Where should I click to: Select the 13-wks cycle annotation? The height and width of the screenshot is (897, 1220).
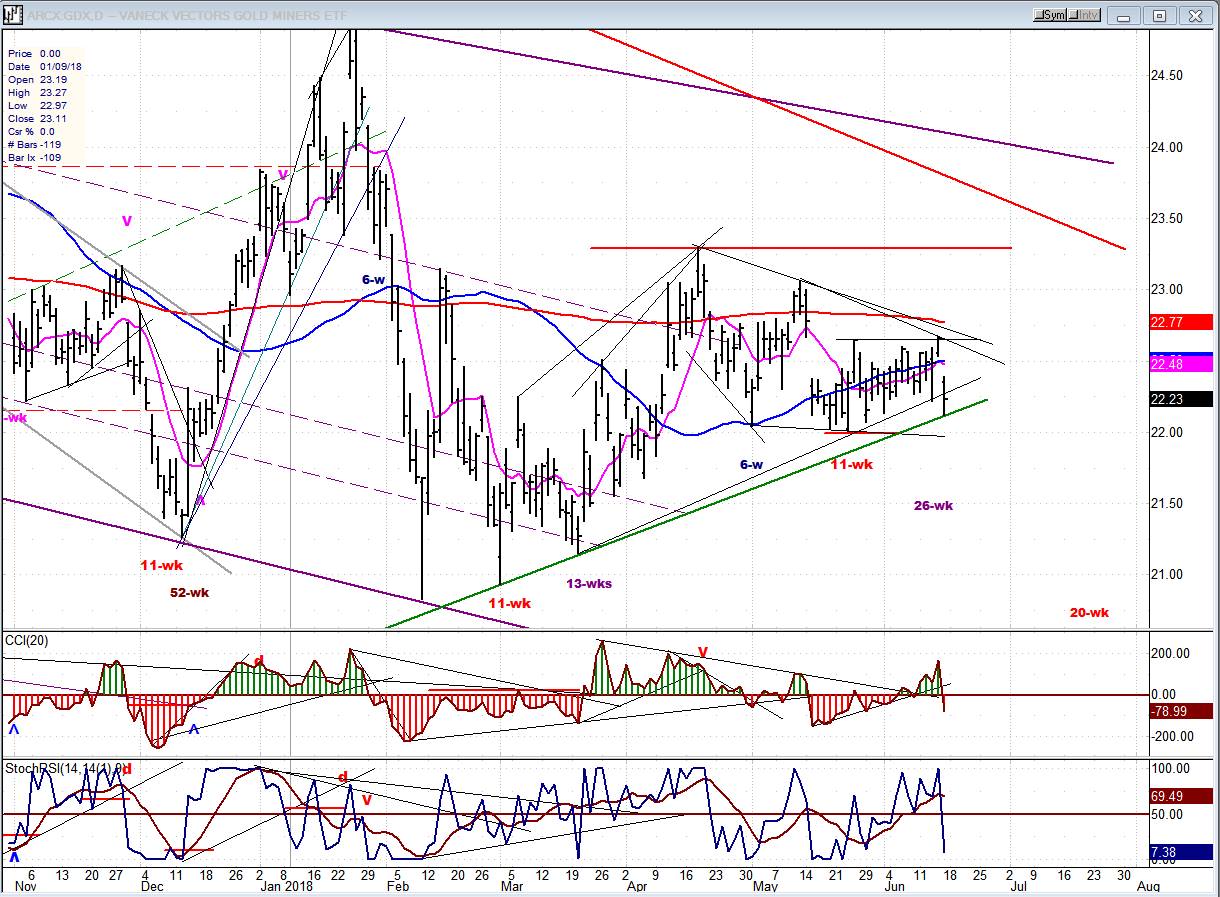(589, 584)
